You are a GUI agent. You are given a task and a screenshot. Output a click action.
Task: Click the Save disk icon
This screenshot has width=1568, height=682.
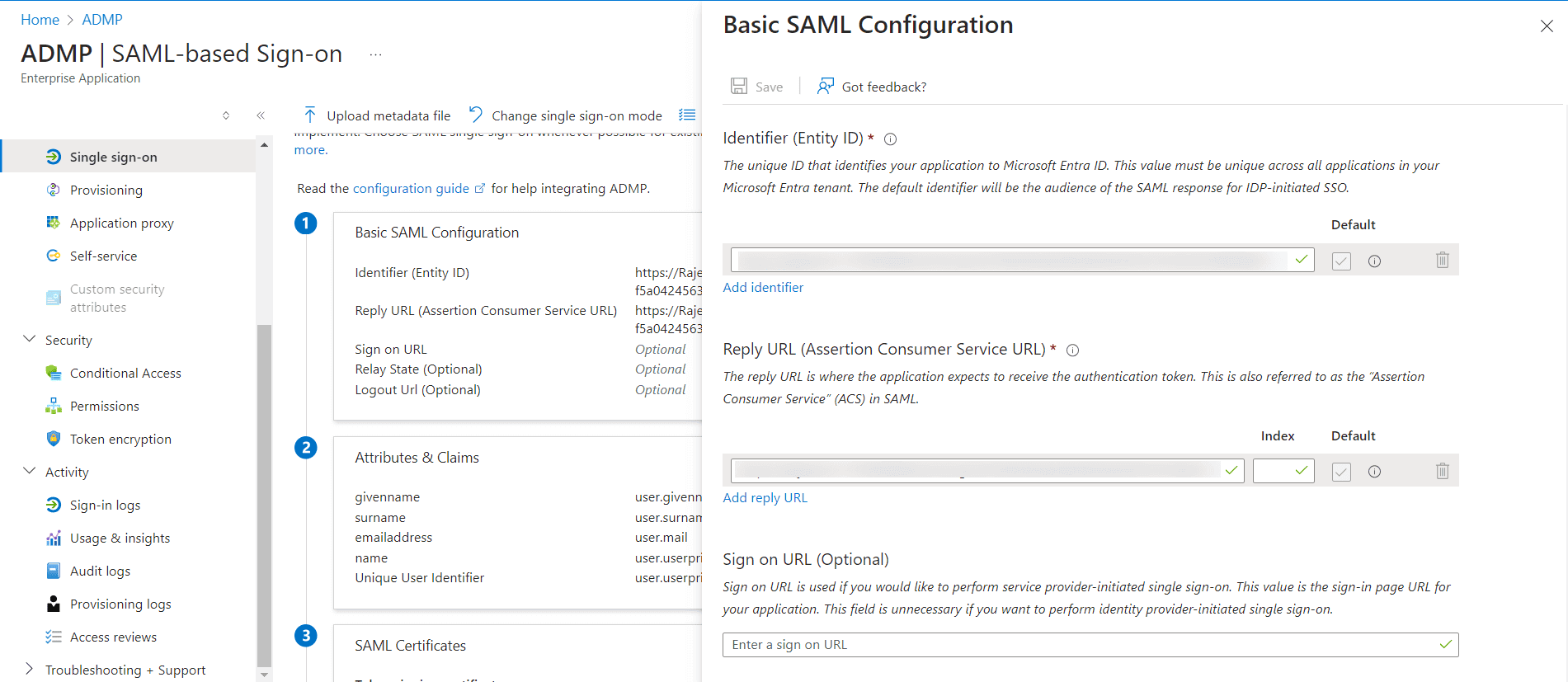coord(739,87)
